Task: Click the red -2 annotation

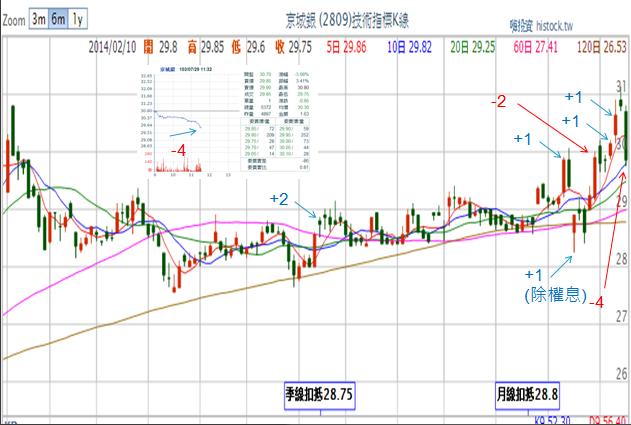Action: (x=498, y=101)
